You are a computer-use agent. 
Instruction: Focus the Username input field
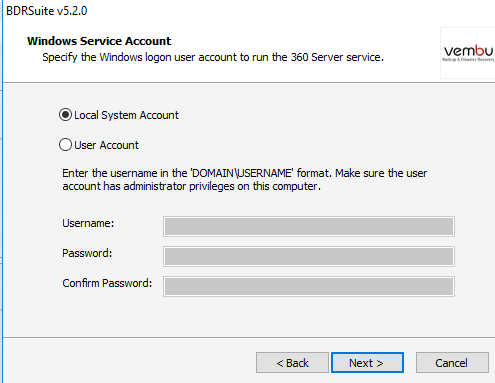coord(309,227)
